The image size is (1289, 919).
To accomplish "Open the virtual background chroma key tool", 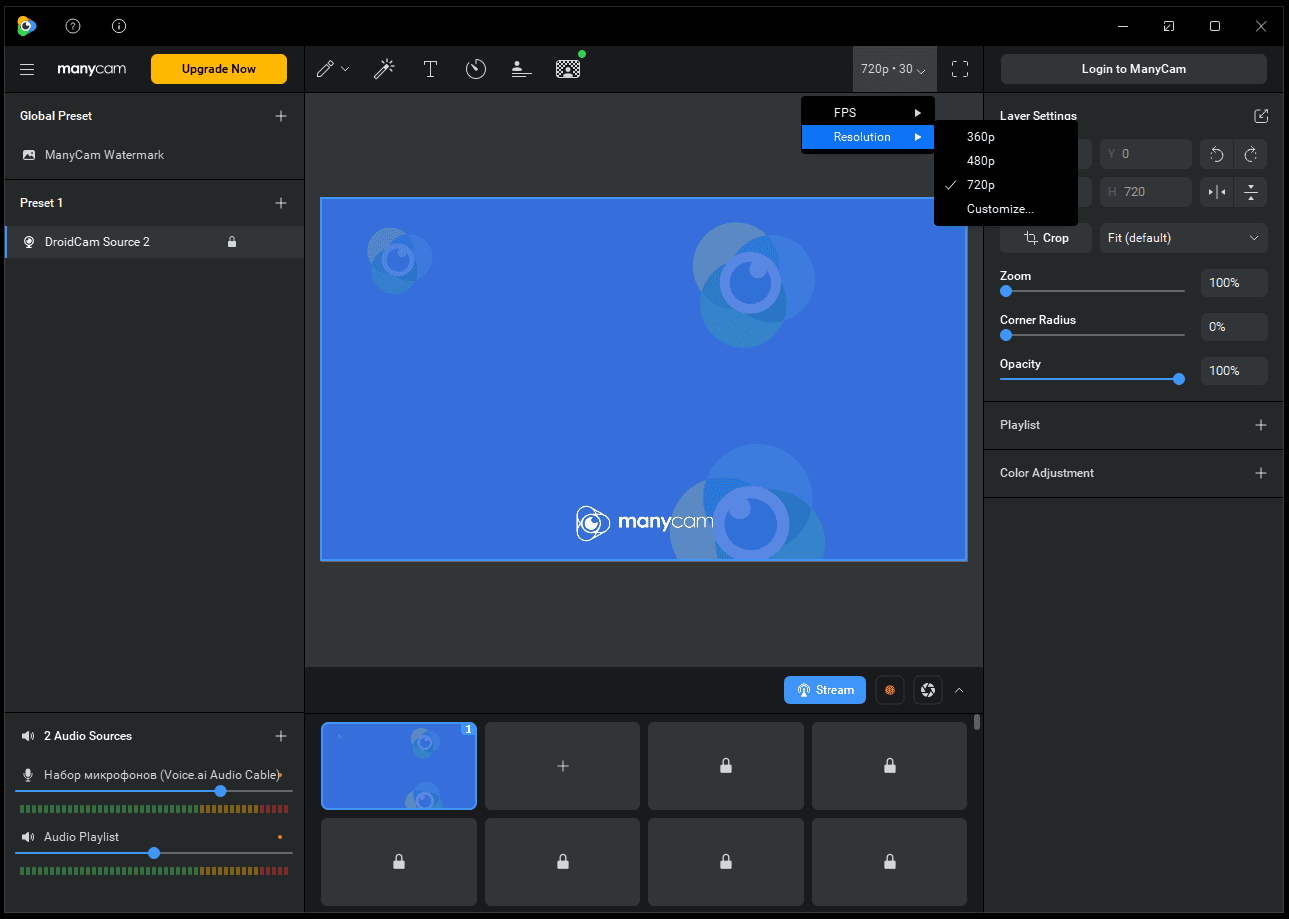I will click(568, 69).
